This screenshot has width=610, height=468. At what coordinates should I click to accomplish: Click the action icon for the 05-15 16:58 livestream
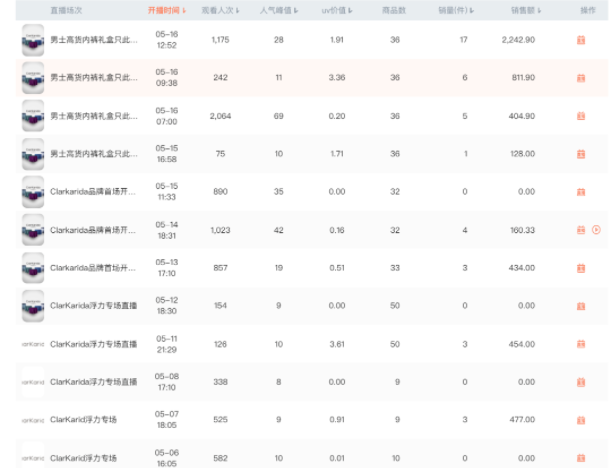[580, 154]
